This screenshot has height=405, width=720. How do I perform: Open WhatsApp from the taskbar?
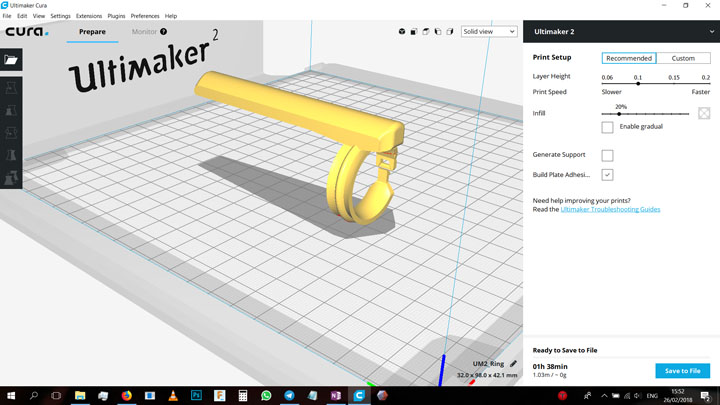click(266, 395)
